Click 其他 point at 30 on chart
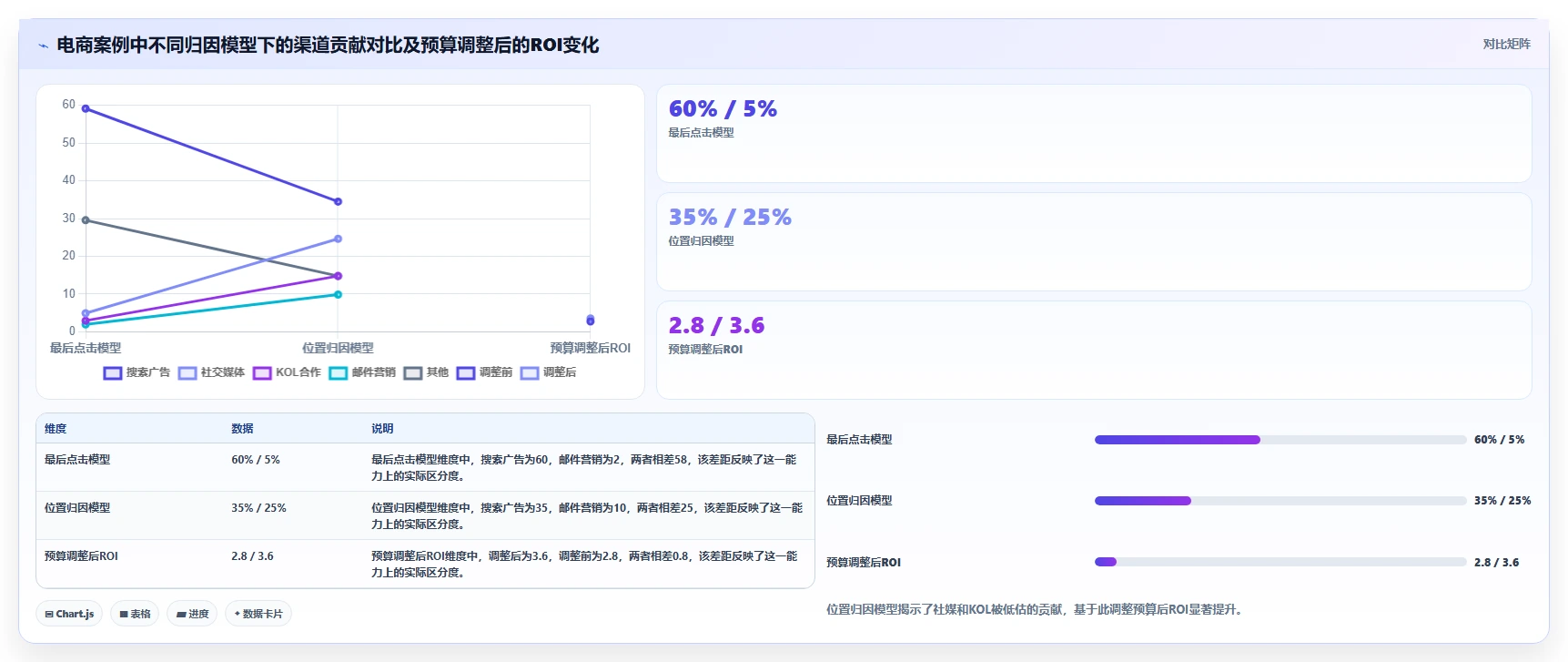The width and height of the screenshot is (1568, 662). point(86,220)
